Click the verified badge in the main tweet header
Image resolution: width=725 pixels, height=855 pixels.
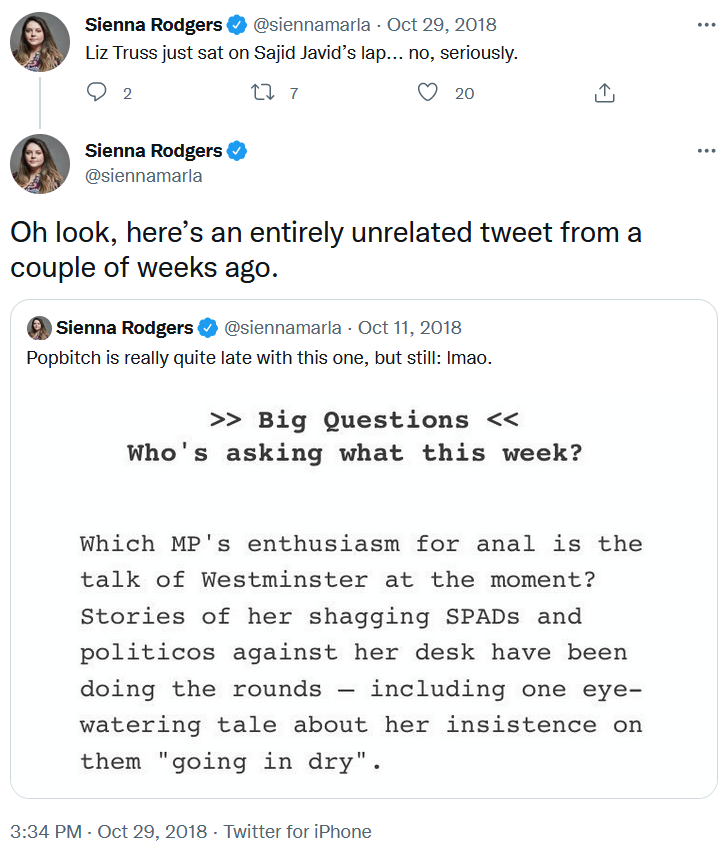[x=237, y=151]
